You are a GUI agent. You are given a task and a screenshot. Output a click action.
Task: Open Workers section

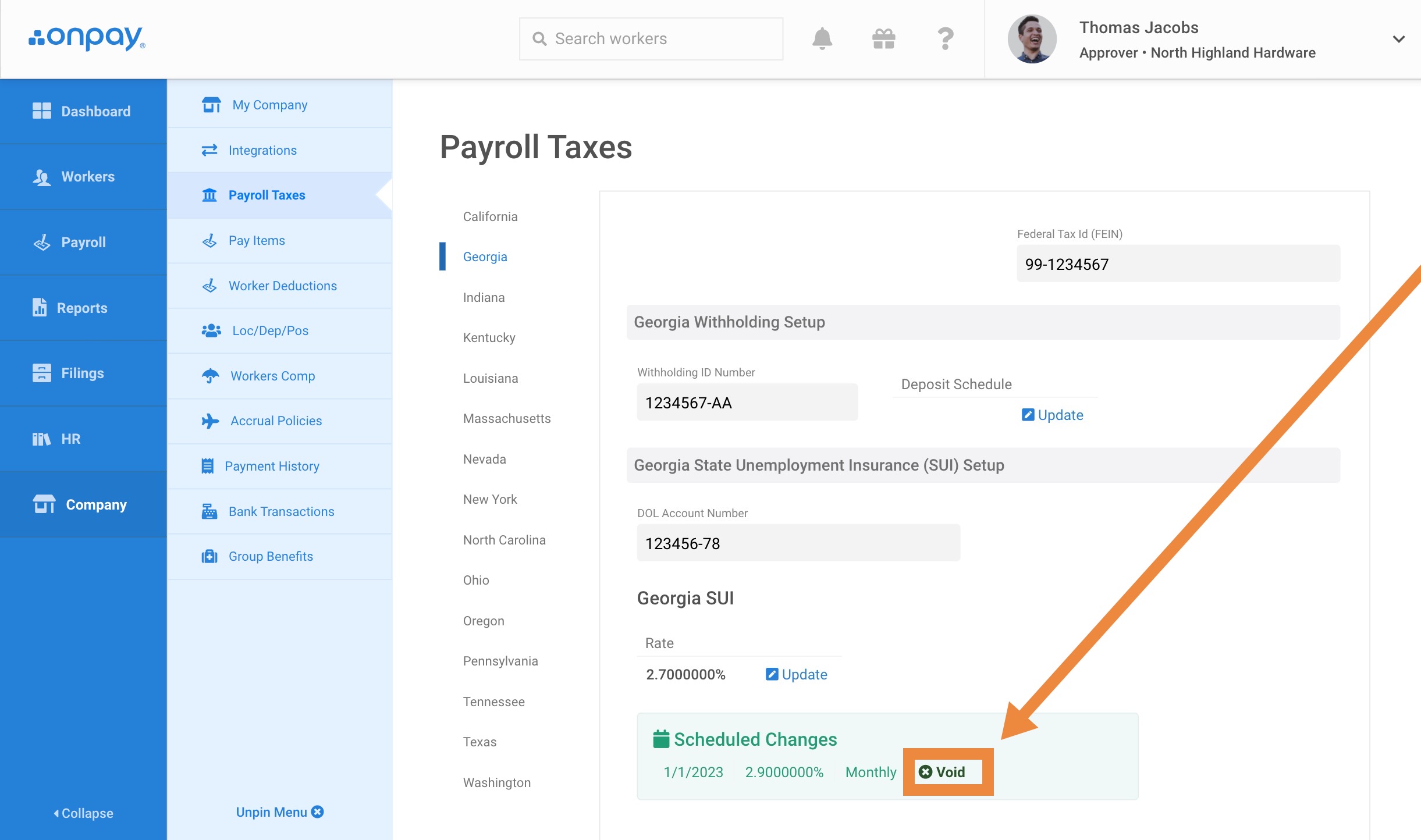point(83,177)
